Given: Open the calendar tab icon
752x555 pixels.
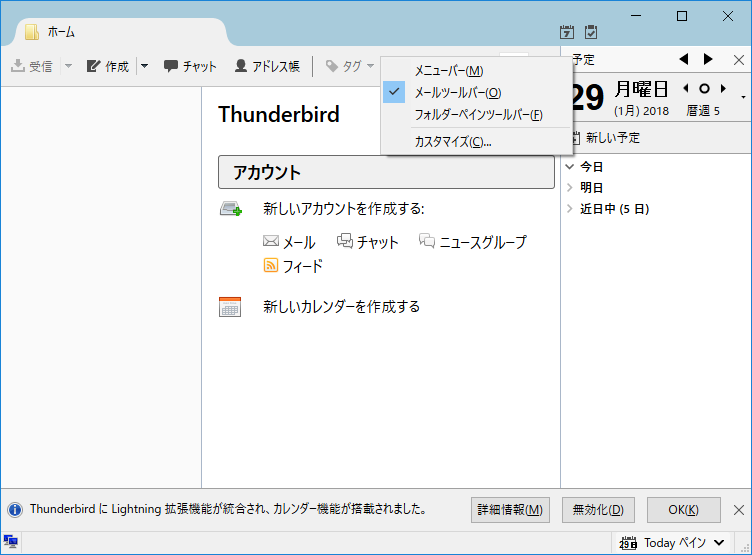Looking at the screenshot, I should [567, 32].
